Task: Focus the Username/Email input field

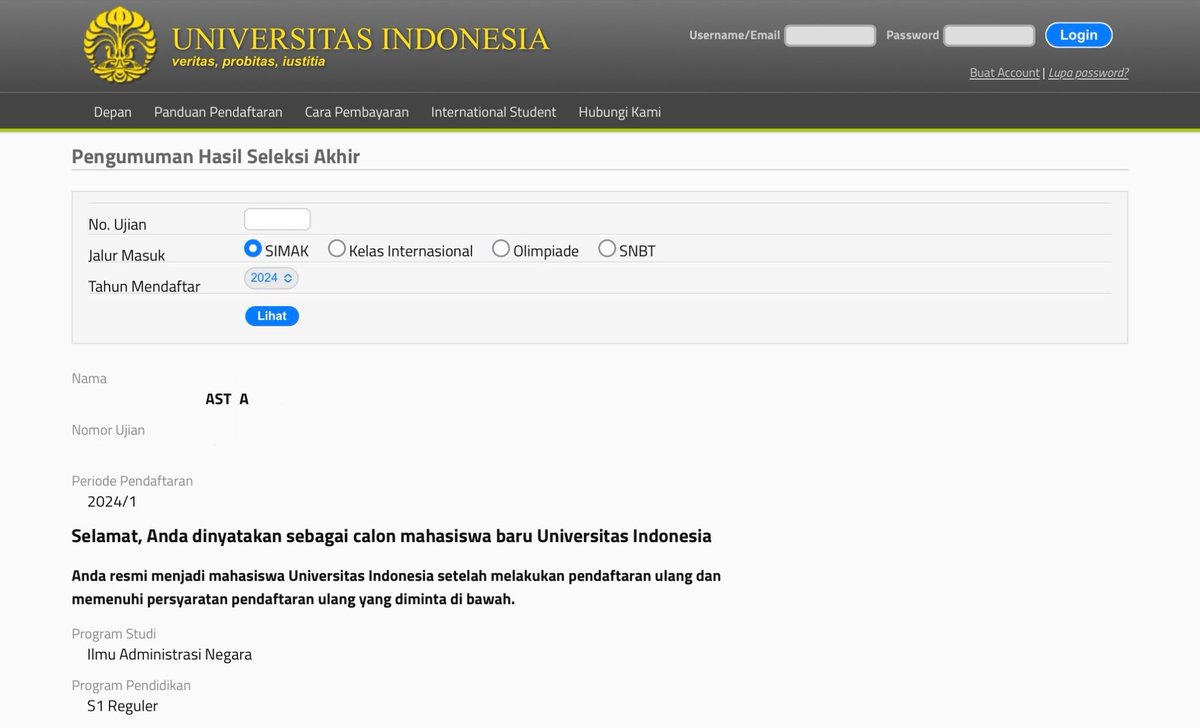Action: click(830, 36)
